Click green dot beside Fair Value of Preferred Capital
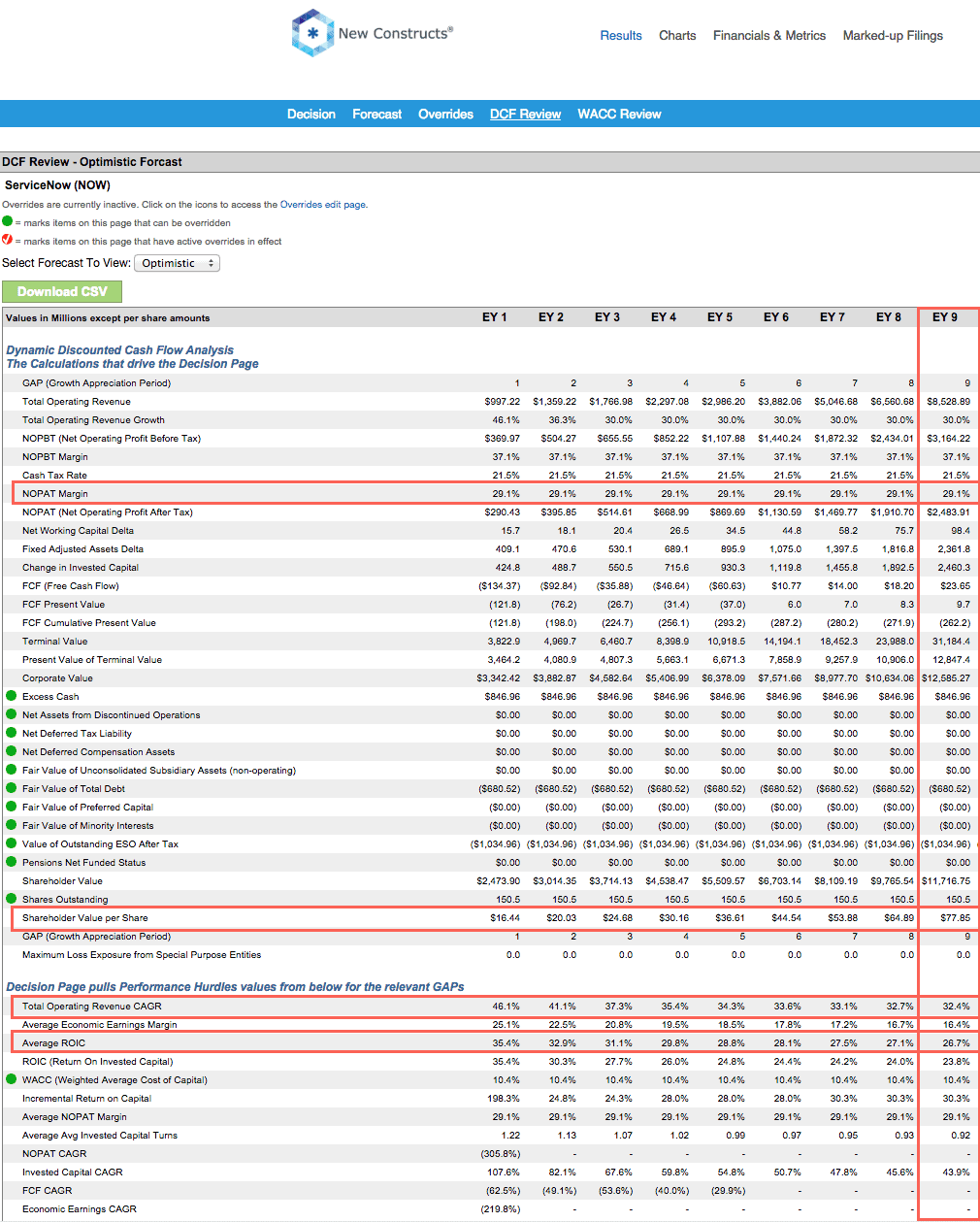This screenshot has height=1222, width=980. pos(11,807)
